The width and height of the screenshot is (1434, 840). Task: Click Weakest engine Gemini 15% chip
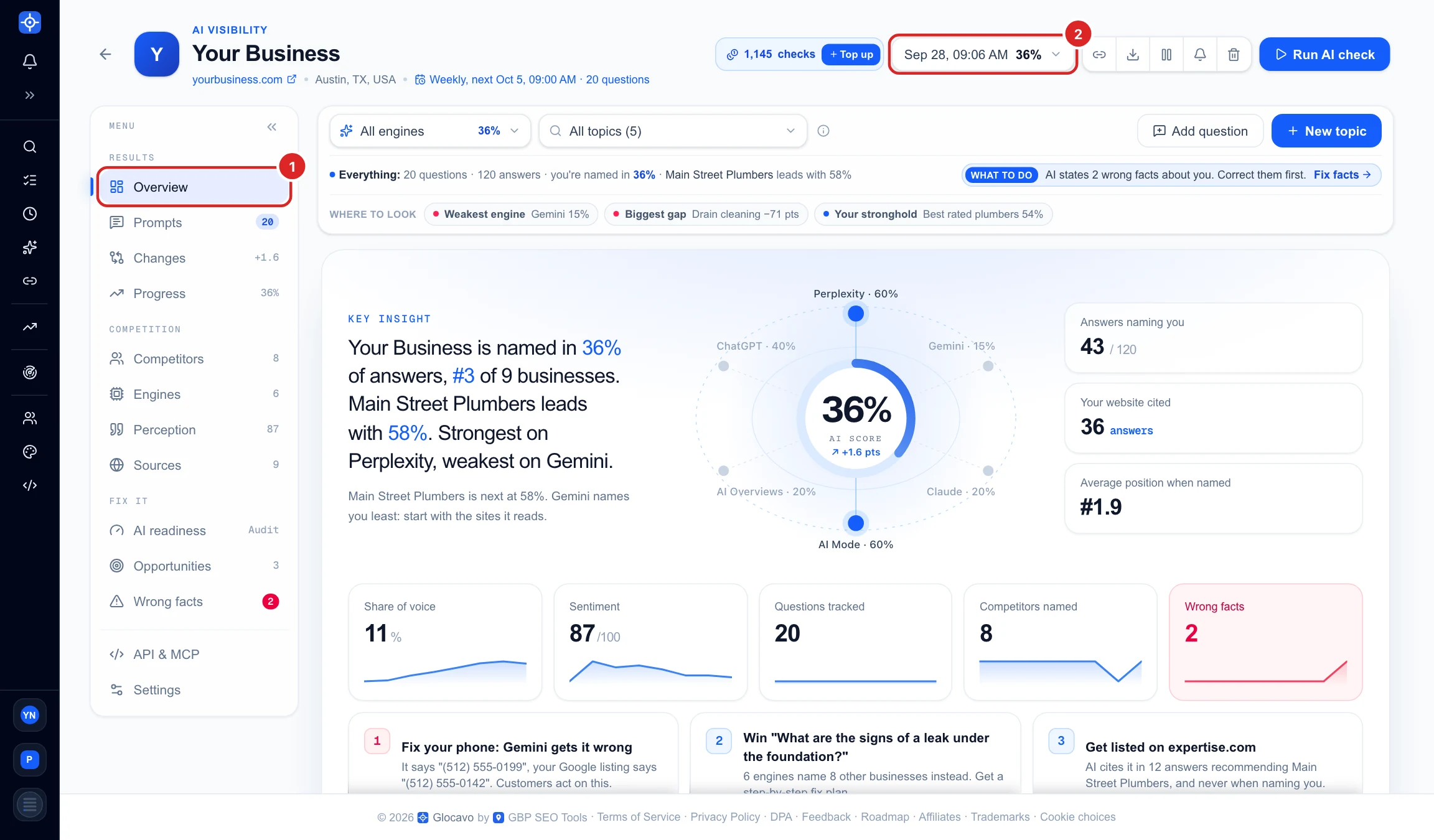pos(511,214)
